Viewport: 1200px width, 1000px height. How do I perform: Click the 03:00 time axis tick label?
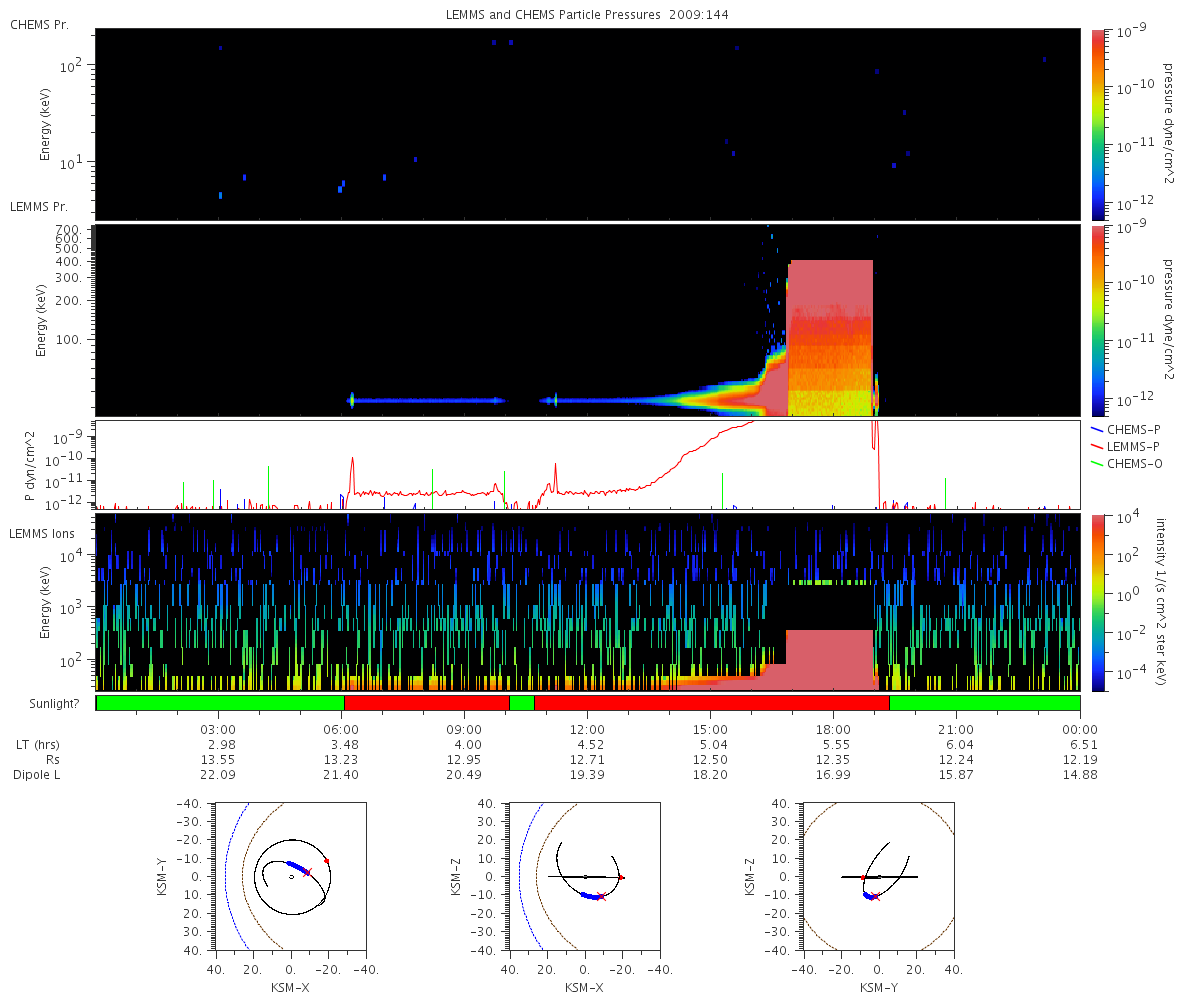point(219,727)
